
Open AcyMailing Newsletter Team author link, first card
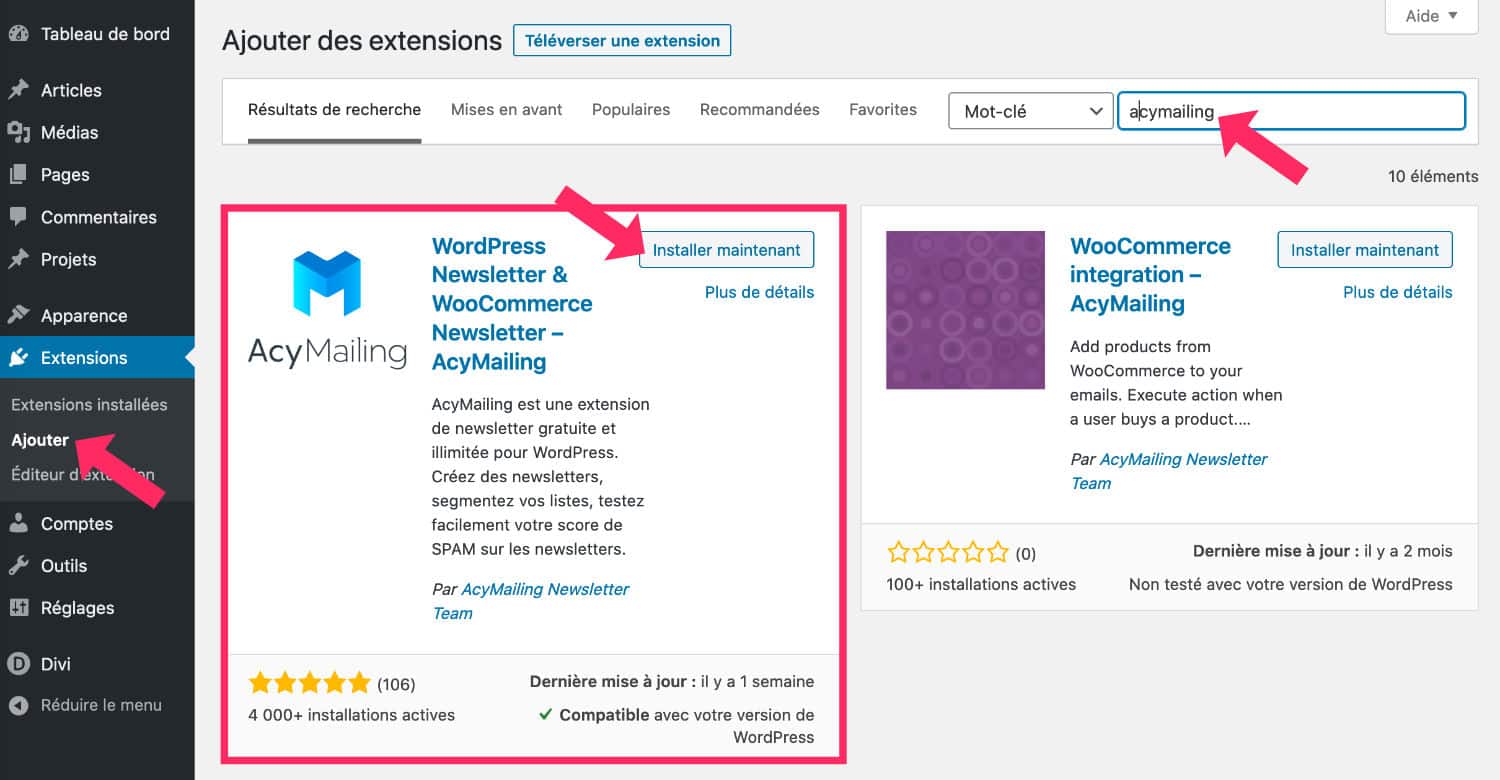point(530,601)
